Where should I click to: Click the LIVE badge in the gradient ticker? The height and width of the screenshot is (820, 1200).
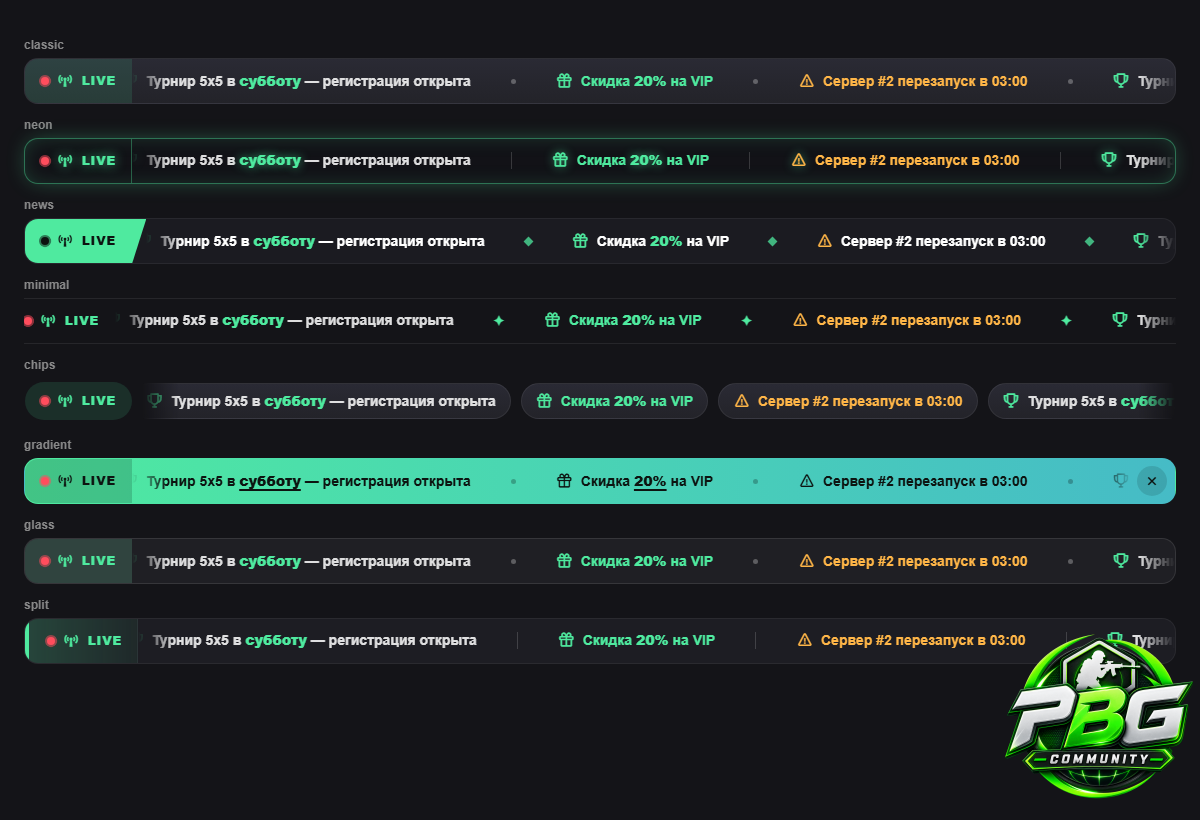pos(78,481)
